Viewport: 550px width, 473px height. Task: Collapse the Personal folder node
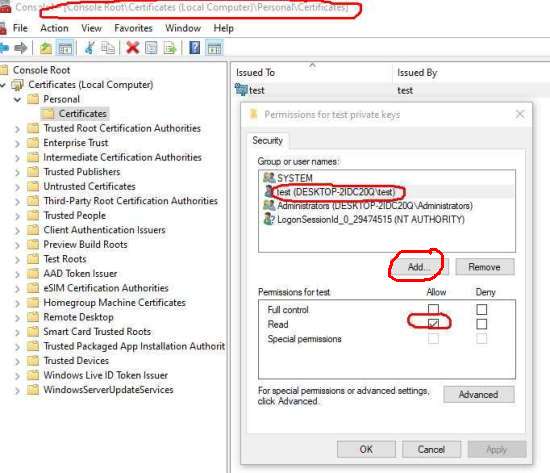tap(17, 100)
